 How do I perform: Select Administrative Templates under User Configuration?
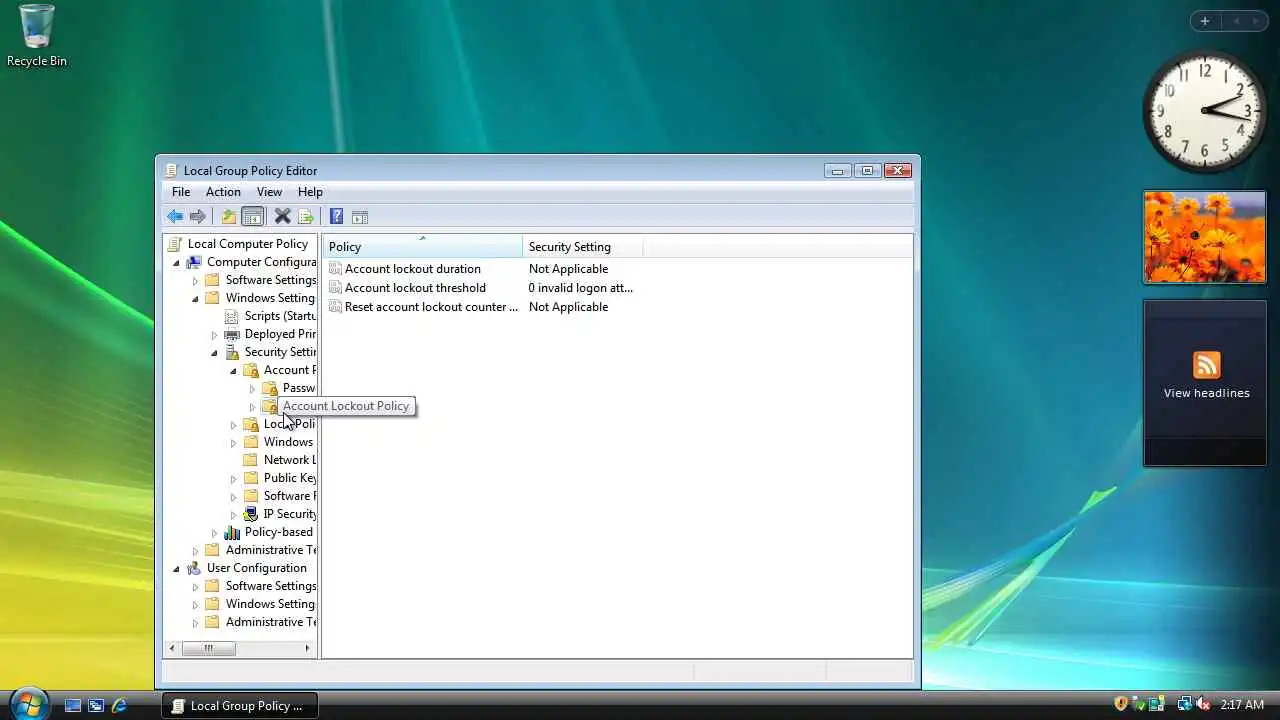271,622
